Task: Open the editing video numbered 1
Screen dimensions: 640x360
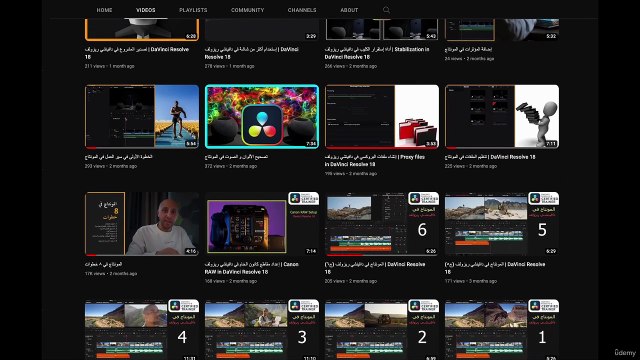Action: (502, 330)
